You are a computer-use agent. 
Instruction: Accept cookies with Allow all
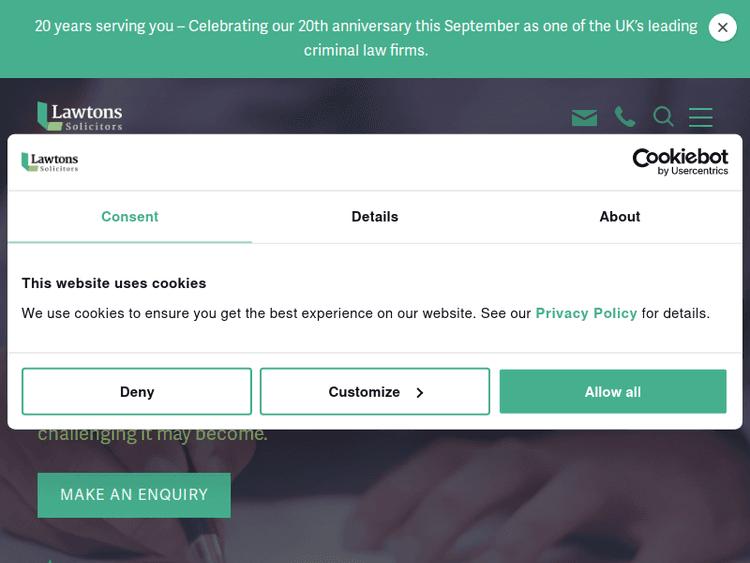pos(613,392)
